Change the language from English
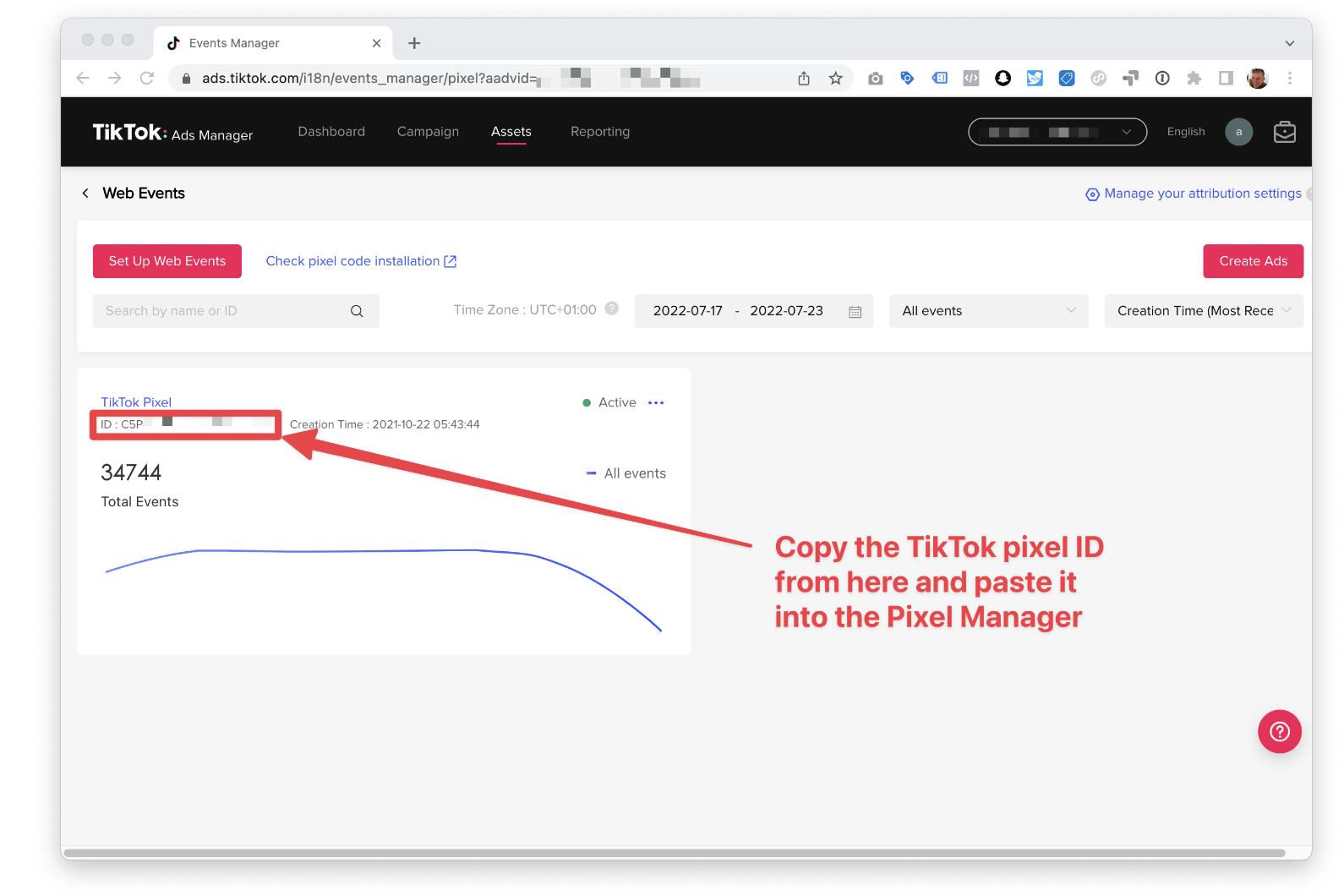The width and height of the screenshot is (1344, 896). [x=1186, y=132]
